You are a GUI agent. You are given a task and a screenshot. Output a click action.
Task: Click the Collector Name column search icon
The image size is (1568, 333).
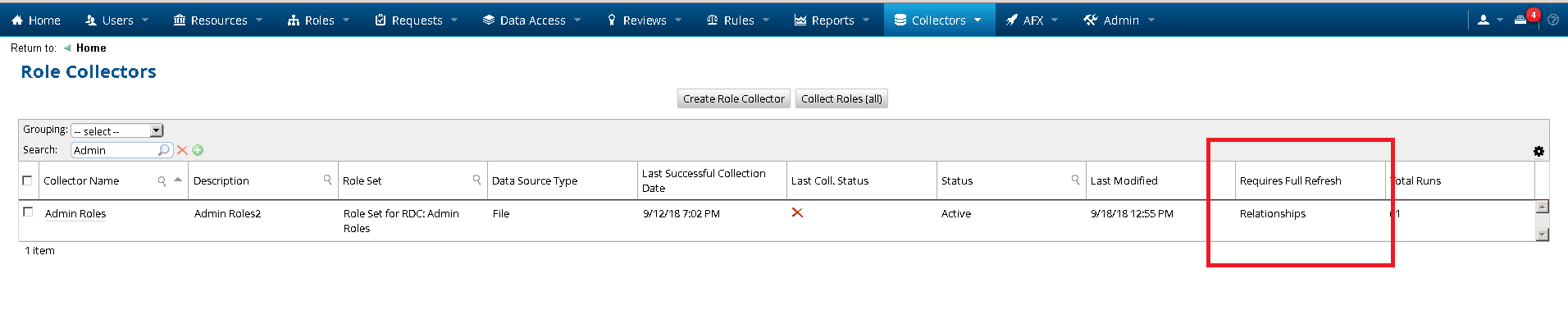[x=162, y=180]
